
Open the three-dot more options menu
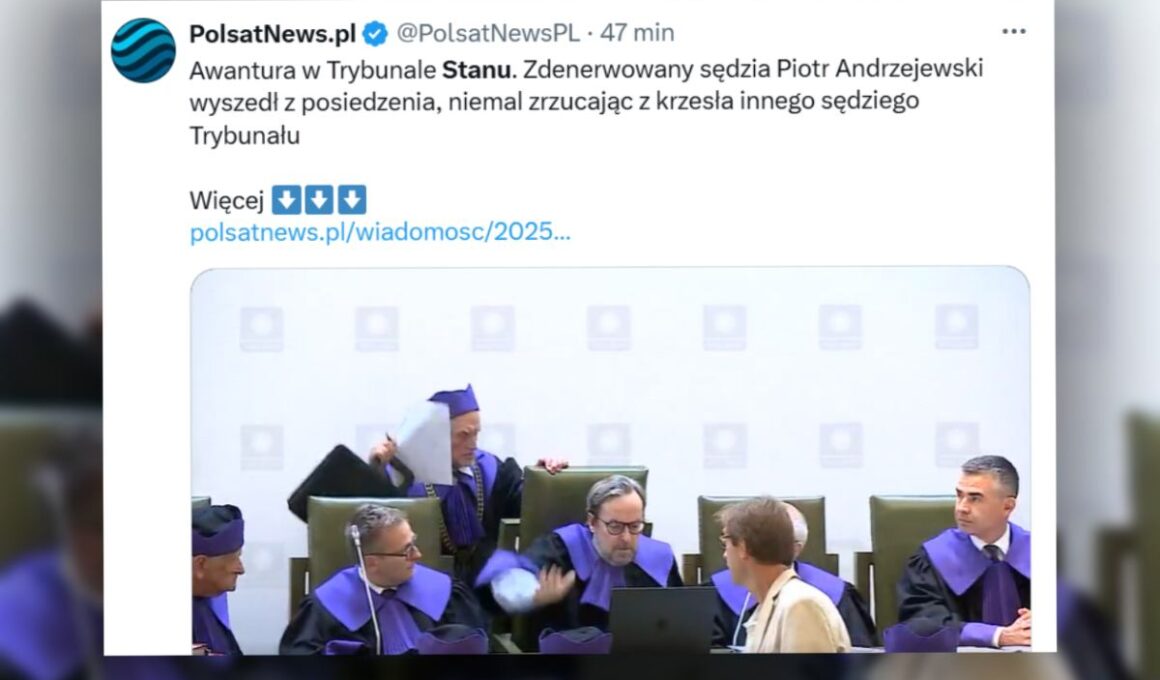[x=1014, y=31]
